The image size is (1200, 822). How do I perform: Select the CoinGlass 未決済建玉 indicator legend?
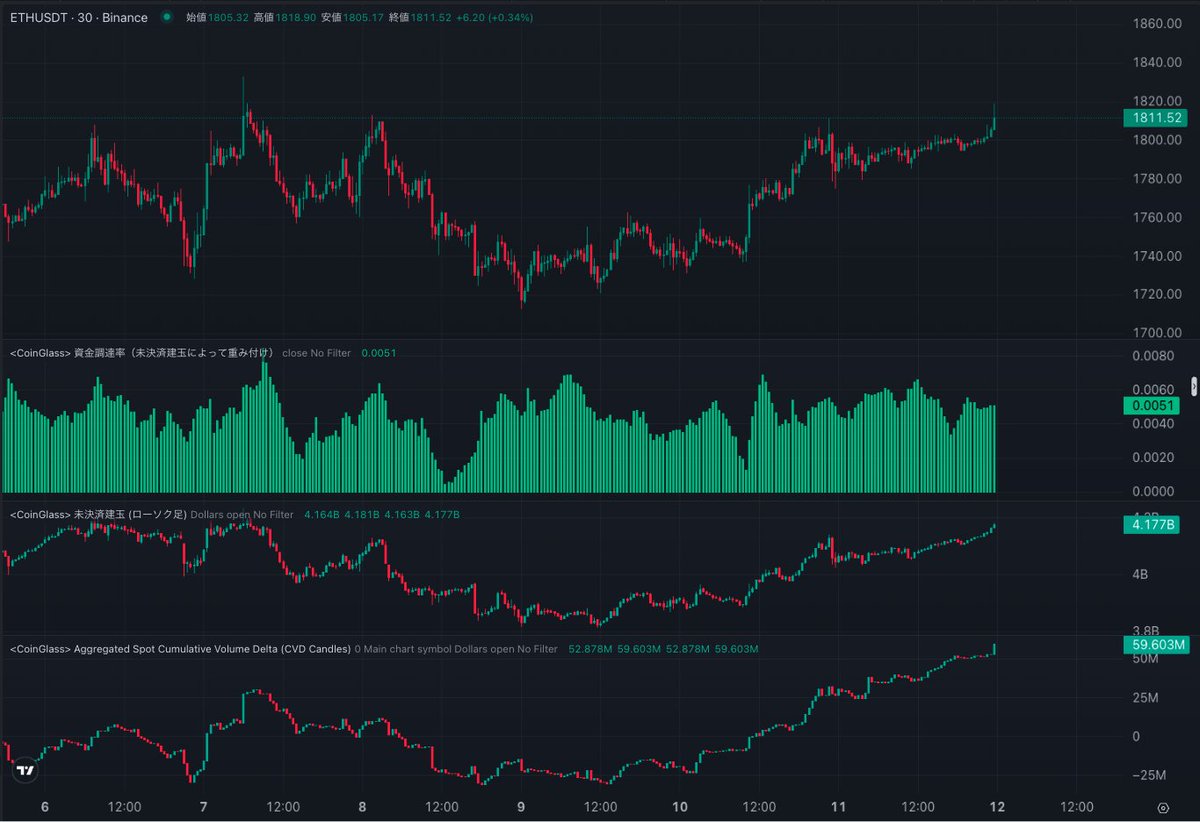click(x=97, y=514)
